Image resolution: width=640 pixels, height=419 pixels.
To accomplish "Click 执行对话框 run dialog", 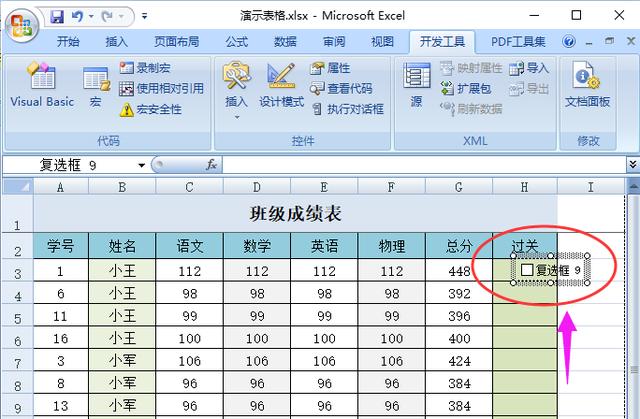I will 346,109.
